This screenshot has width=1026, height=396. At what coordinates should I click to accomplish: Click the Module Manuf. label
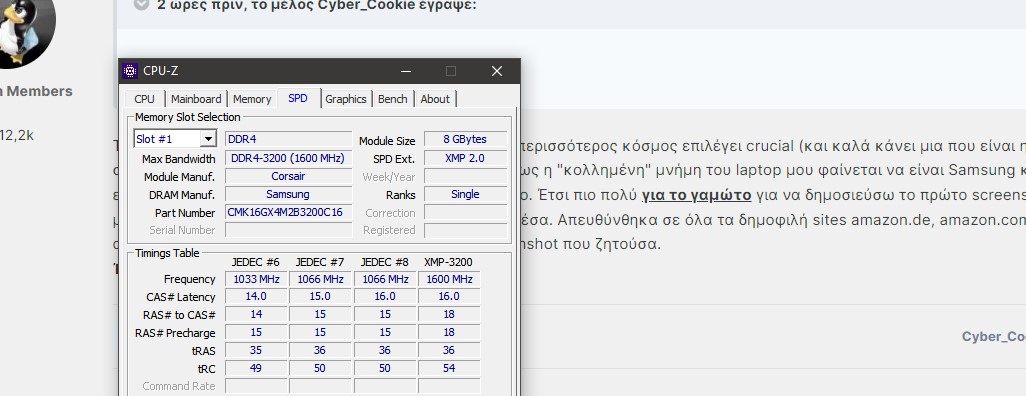[179, 177]
